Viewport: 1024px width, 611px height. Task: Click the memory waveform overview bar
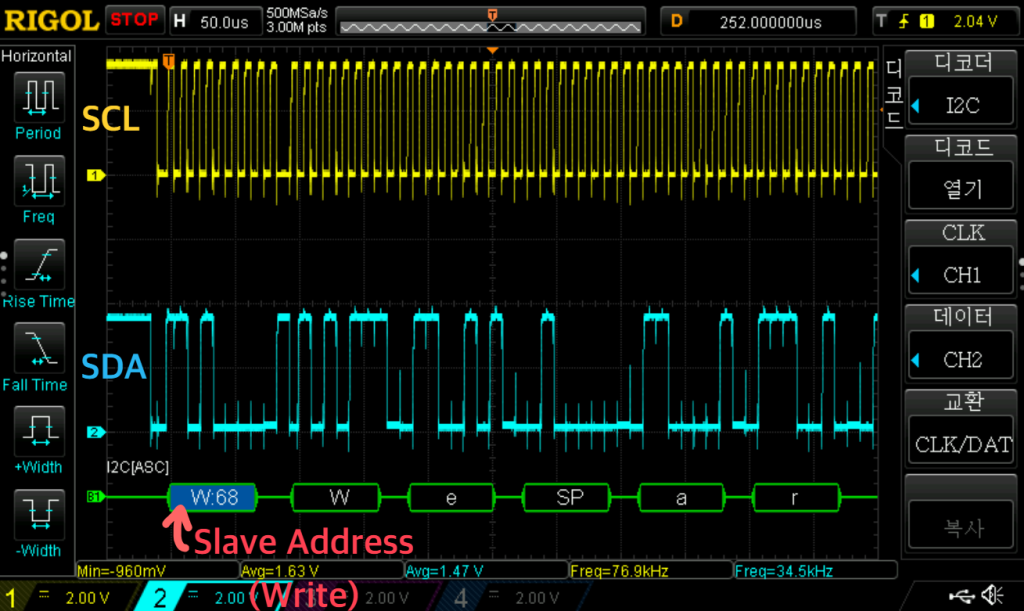pos(490,22)
